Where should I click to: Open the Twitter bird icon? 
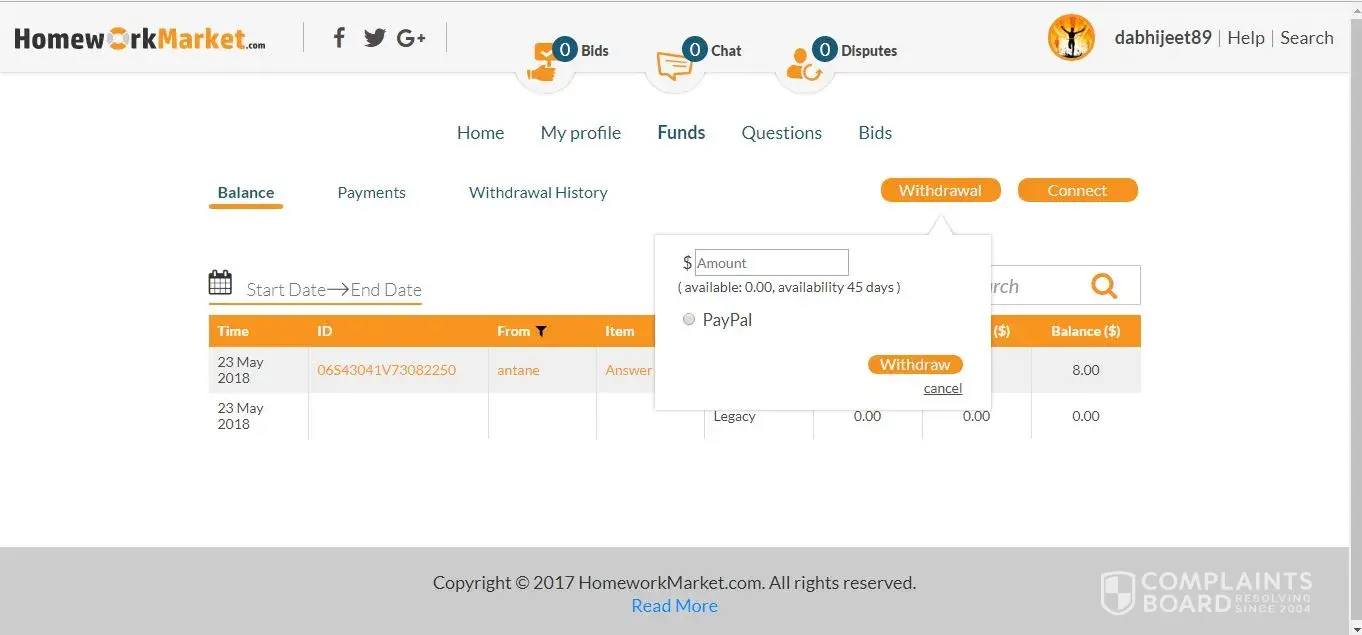(x=375, y=38)
